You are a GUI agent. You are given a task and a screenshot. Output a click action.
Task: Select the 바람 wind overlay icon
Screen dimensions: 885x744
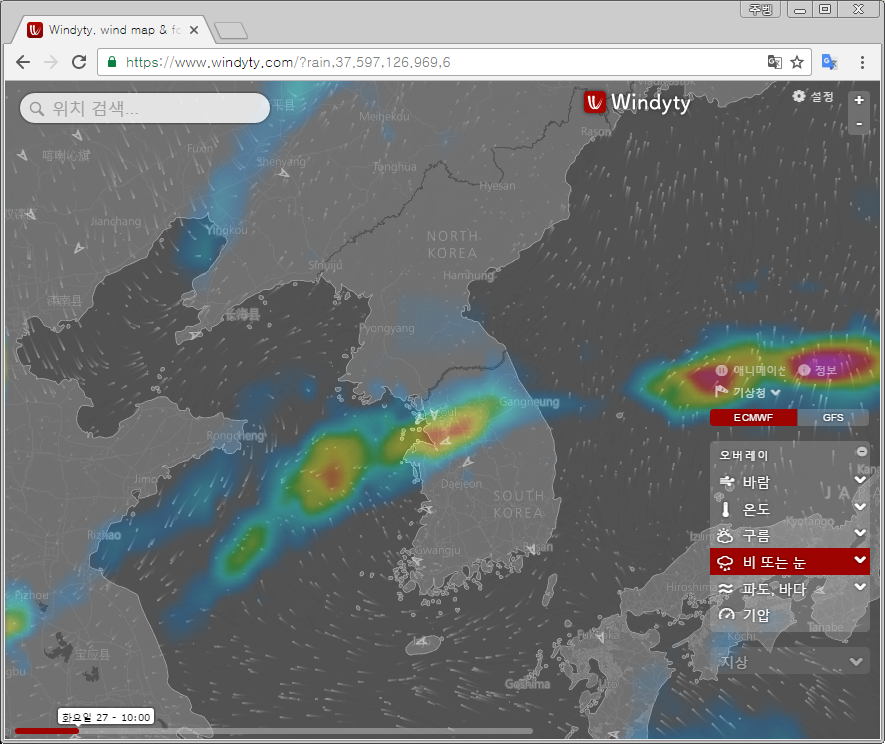point(727,482)
